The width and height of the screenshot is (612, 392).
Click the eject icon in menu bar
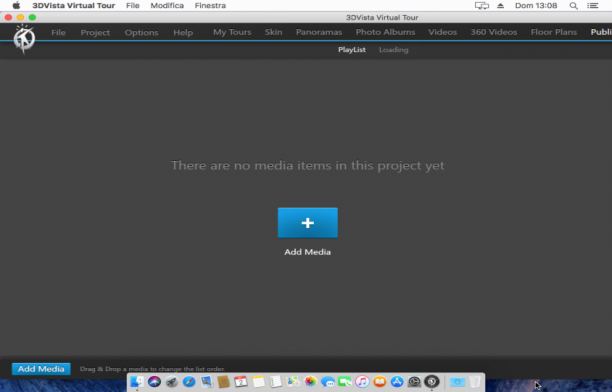click(500, 5)
